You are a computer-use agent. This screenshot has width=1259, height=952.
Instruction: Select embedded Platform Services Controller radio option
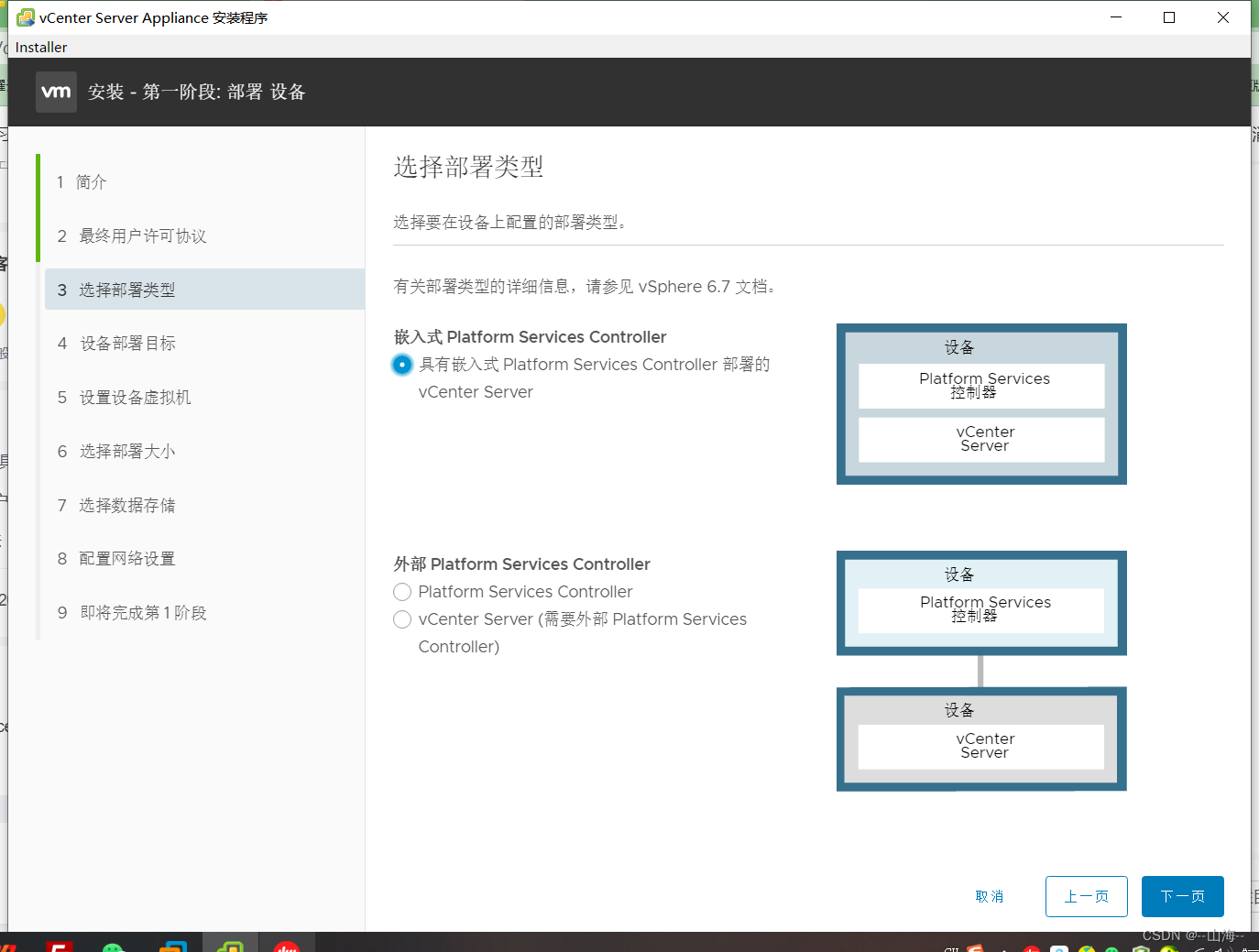pos(402,365)
